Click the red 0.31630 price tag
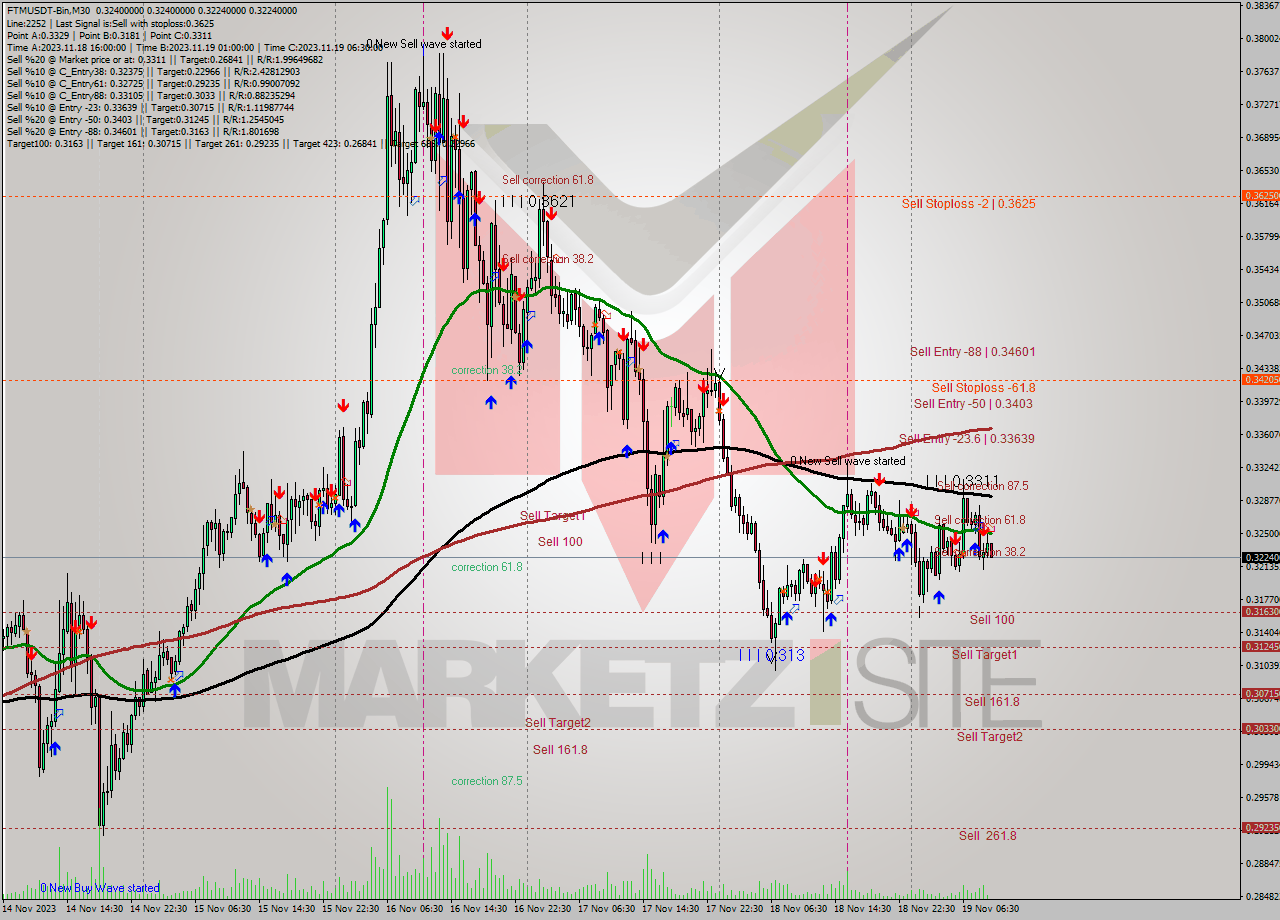Screen dimensions: 1280x920 pyautogui.click(x=1260, y=611)
